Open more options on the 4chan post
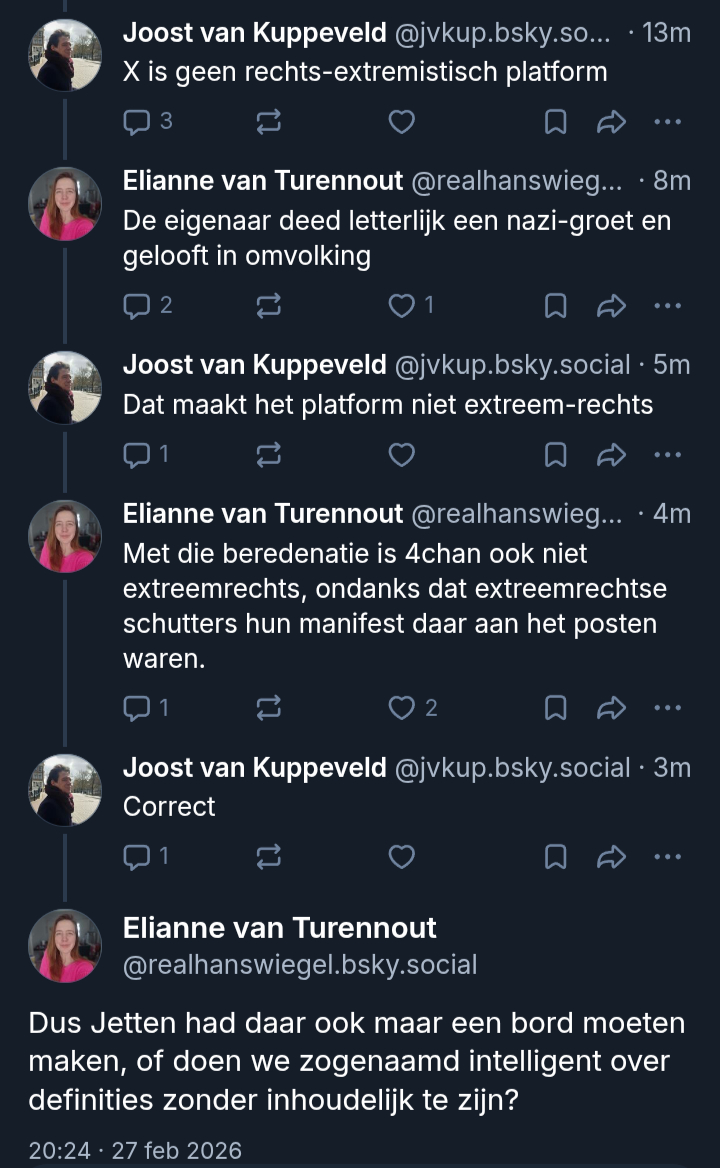 point(667,708)
